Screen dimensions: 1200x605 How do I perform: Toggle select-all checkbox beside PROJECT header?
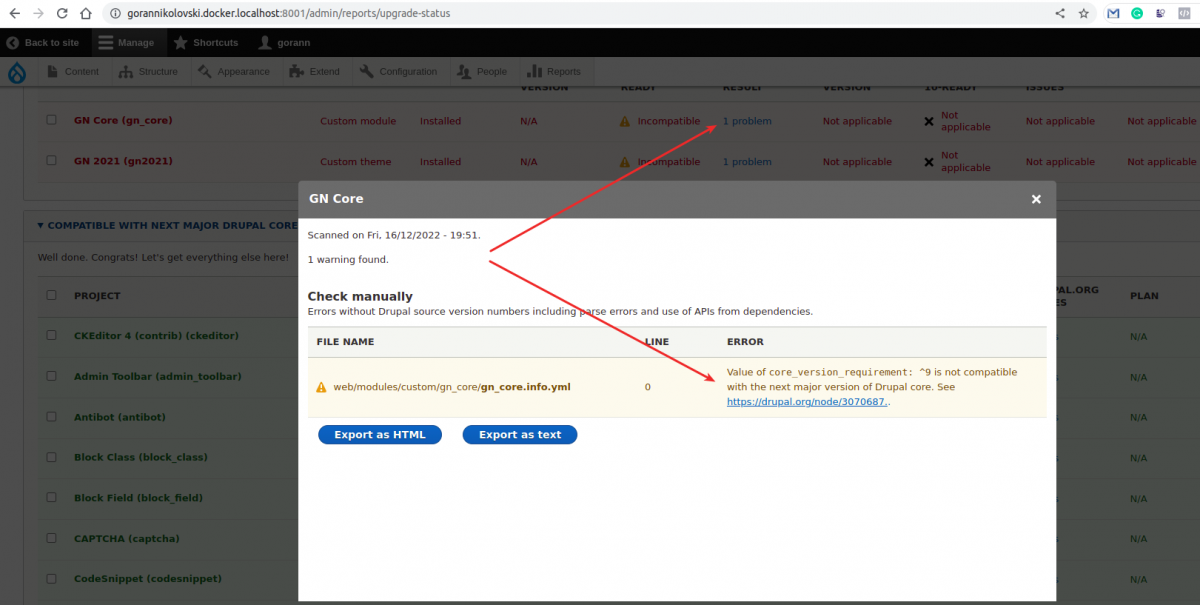[52, 295]
